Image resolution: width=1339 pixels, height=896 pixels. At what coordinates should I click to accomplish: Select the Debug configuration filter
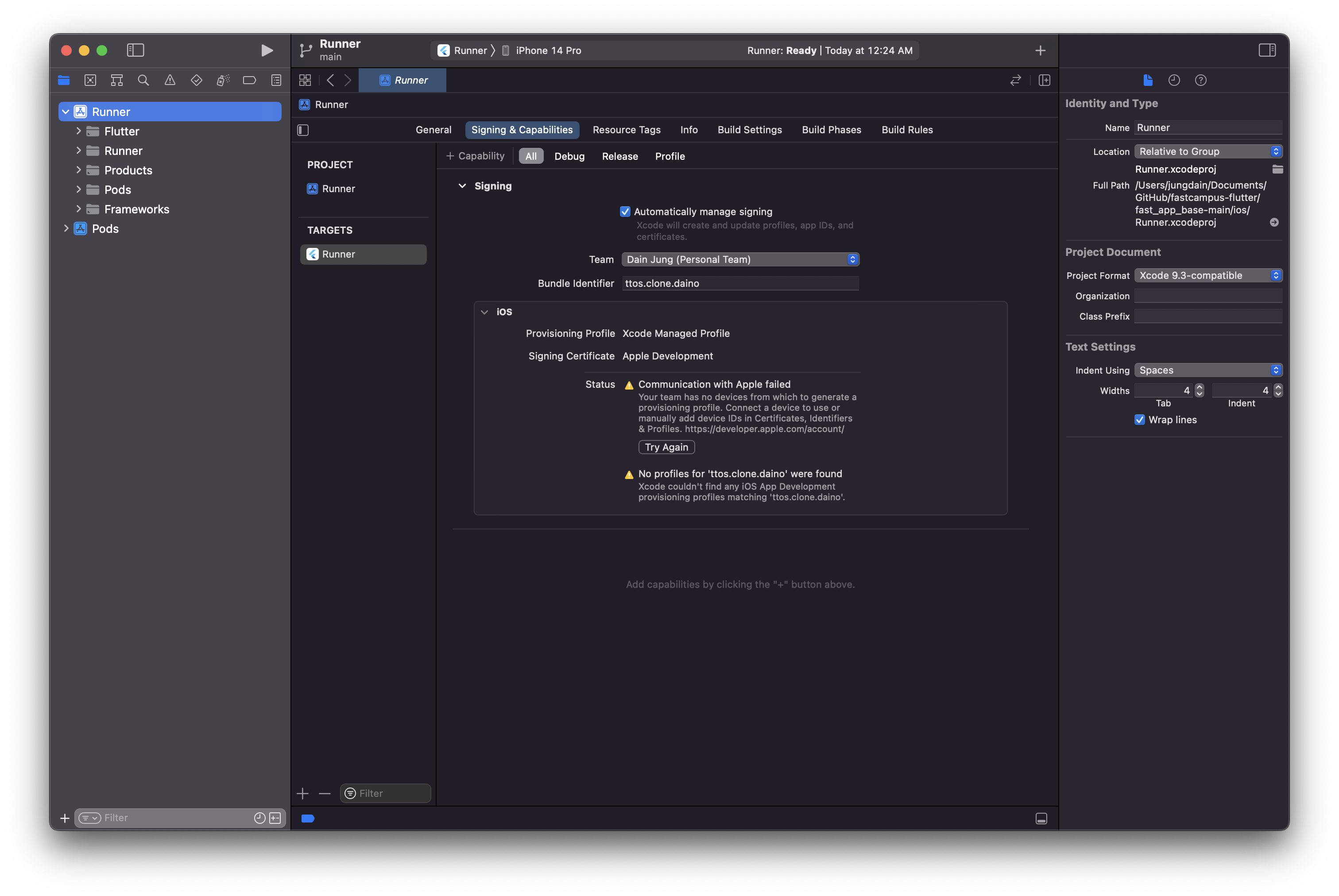(569, 156)
